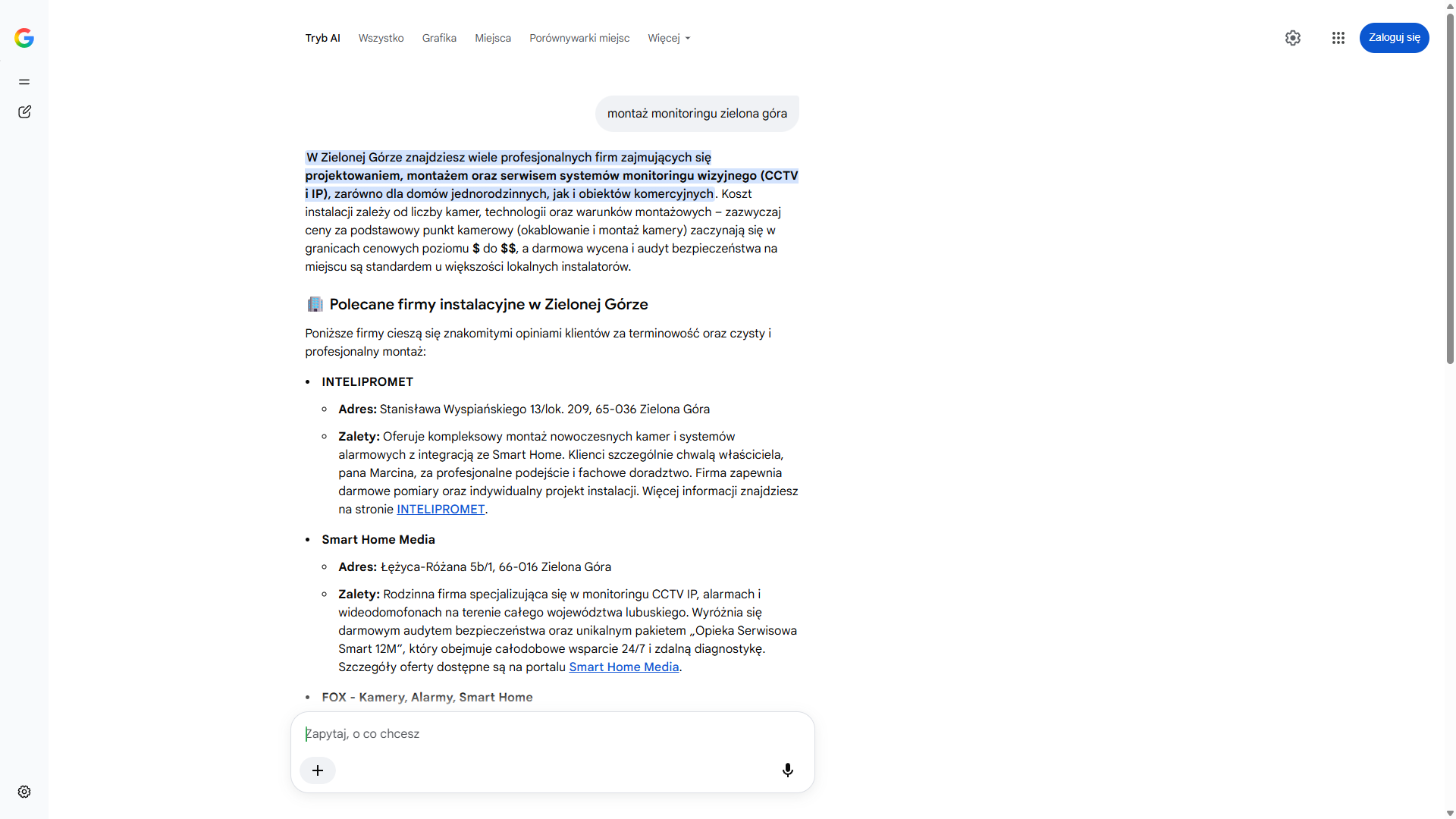Switch to the Wszystko tab

tap(381, 38)
